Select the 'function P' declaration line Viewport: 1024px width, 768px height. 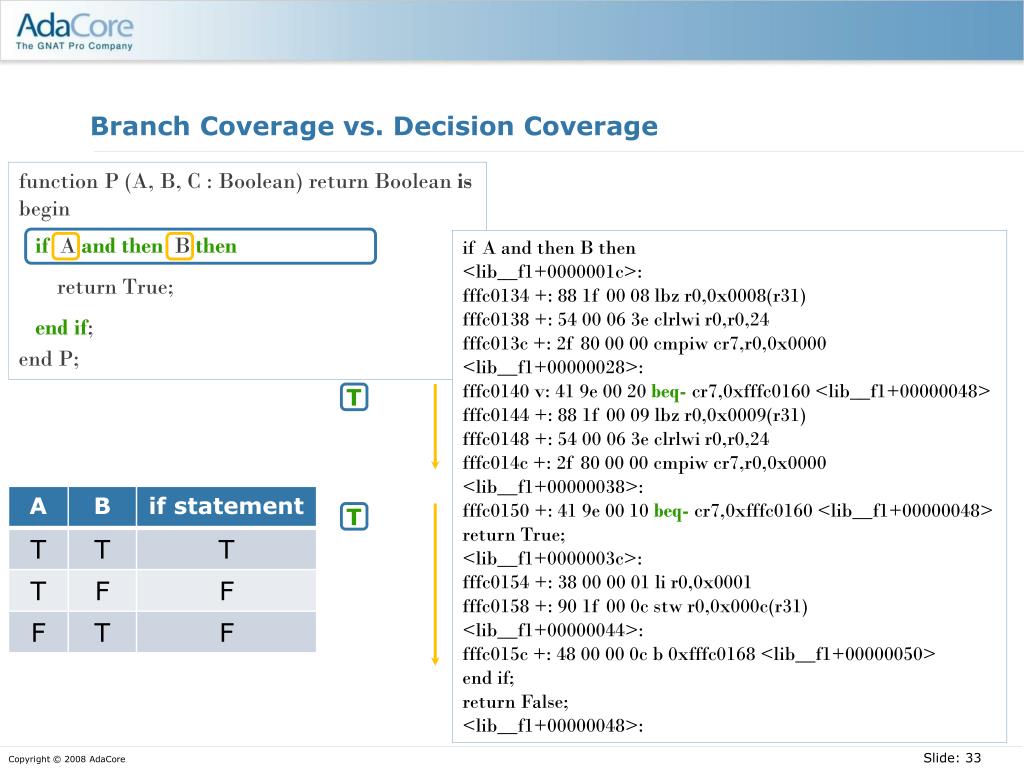[x=245, y=181]
